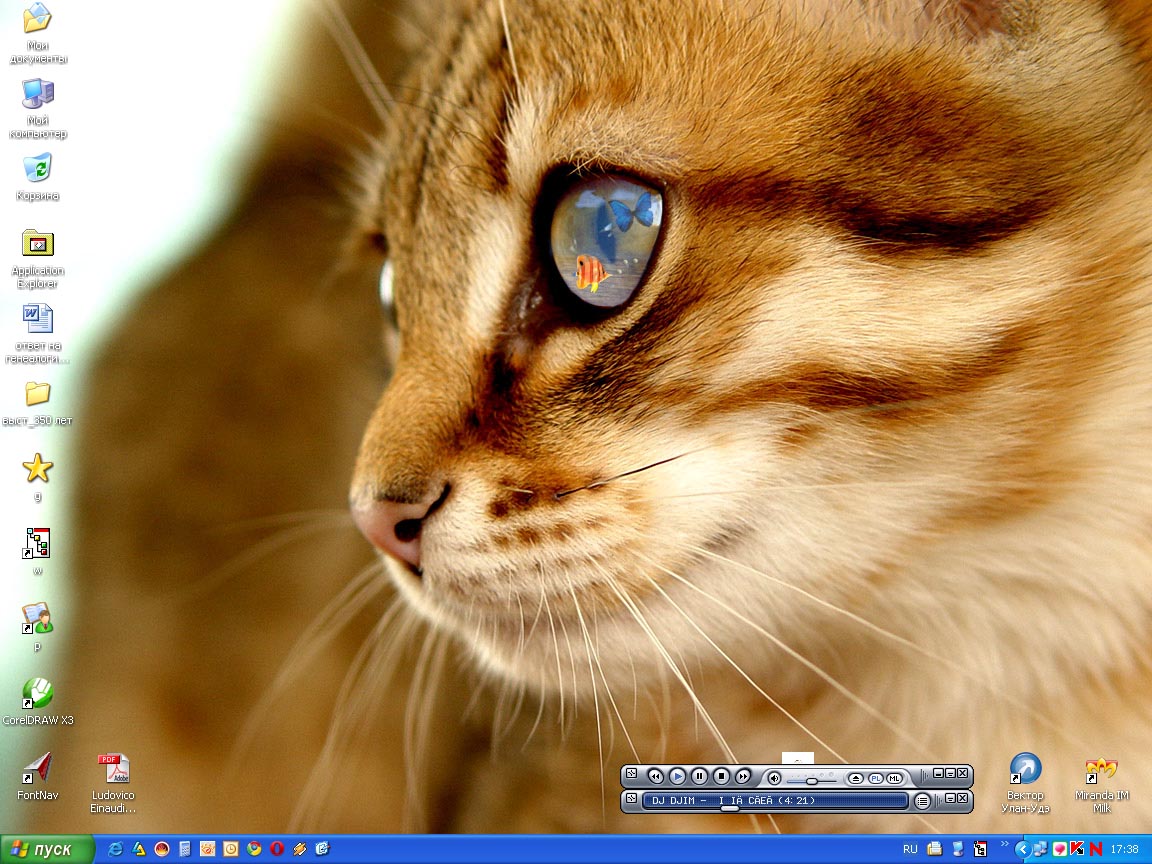Open the round playlist list button

922,801
